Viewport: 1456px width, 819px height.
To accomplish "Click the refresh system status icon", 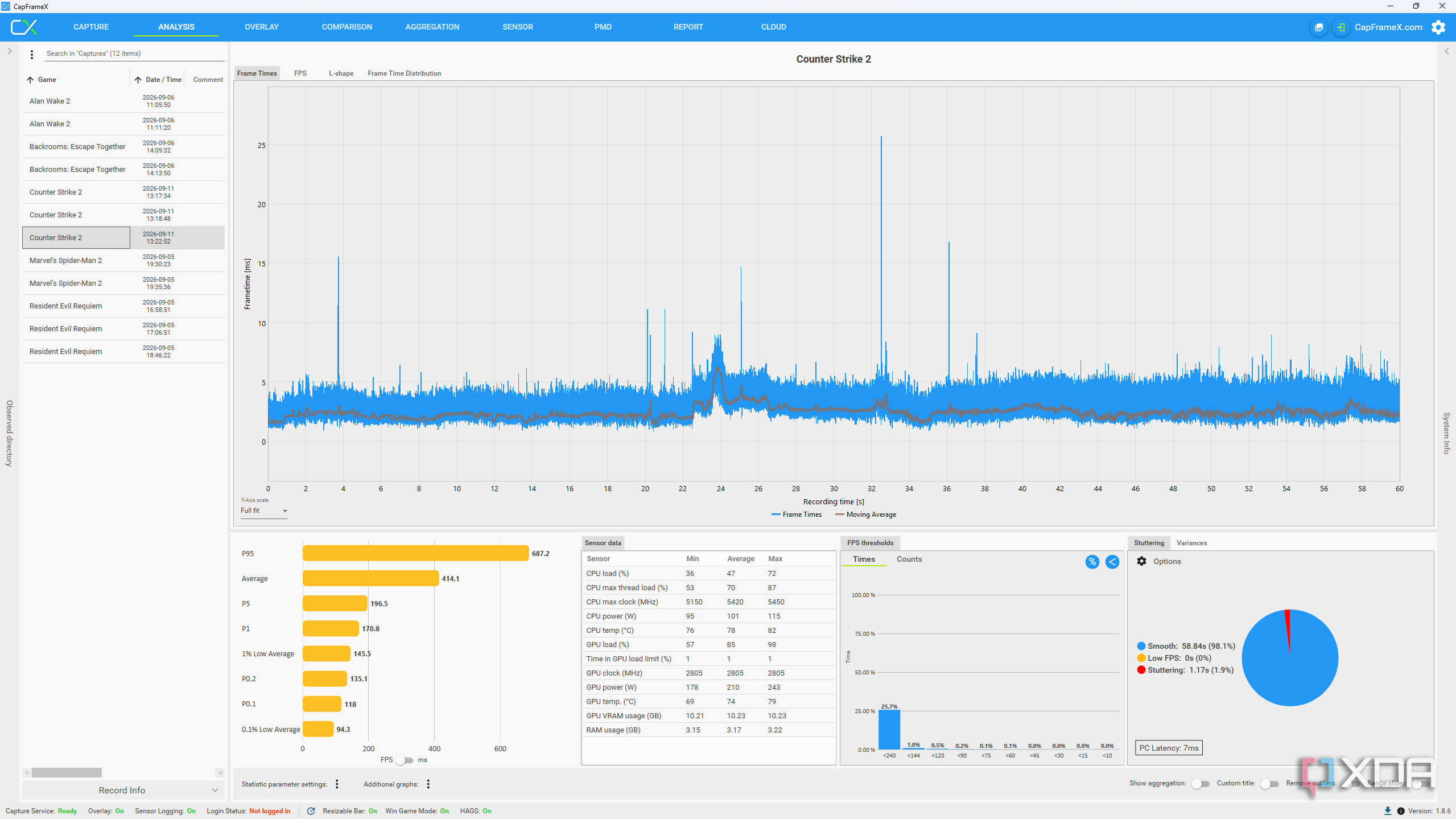I will (x=311, y=811).
